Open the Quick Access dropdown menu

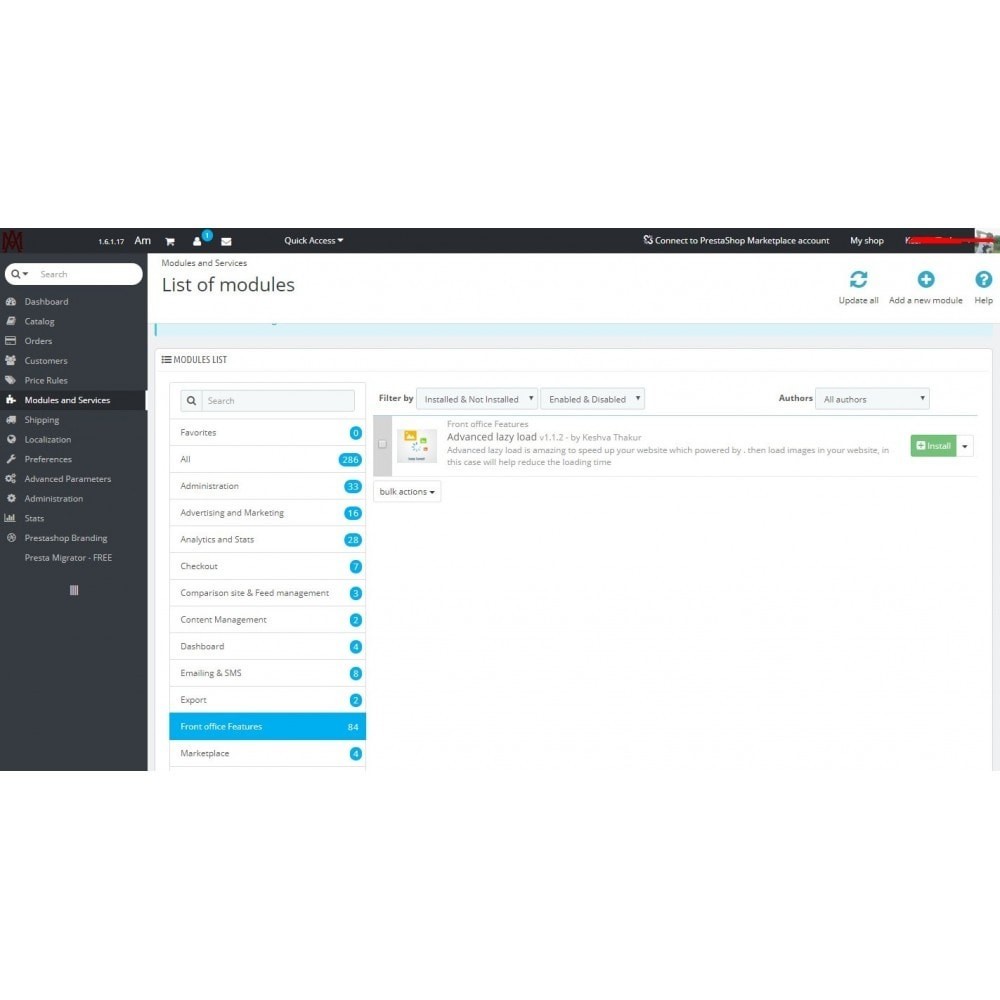pyautogui.click(x=314, y=241)
